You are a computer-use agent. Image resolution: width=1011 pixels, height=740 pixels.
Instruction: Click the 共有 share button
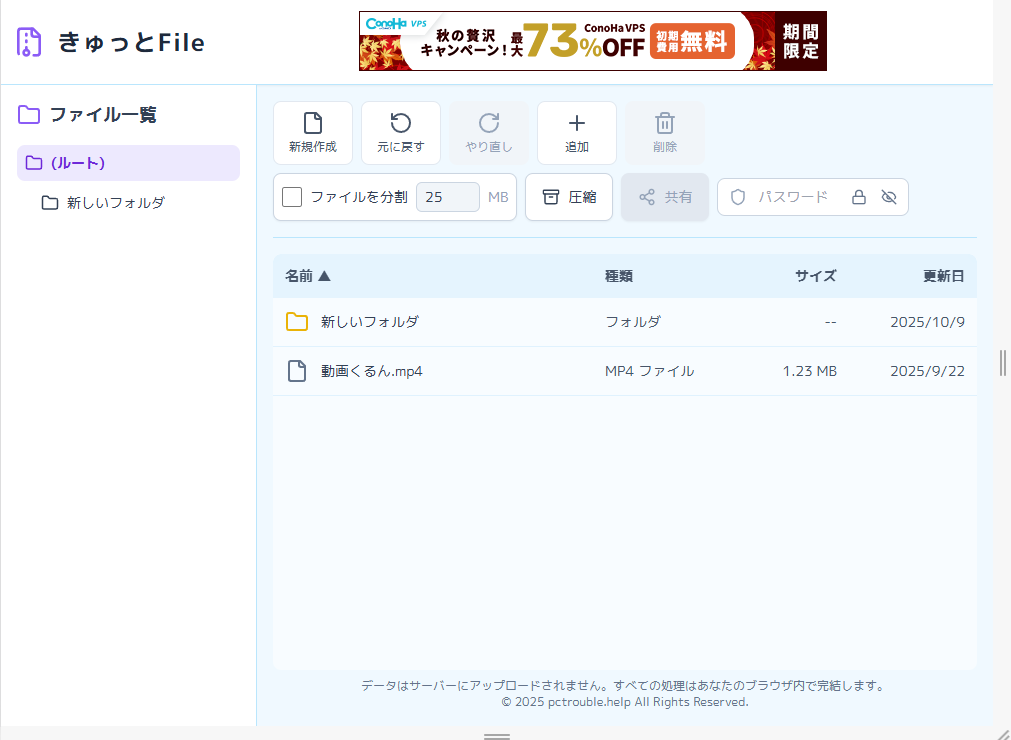665,197
